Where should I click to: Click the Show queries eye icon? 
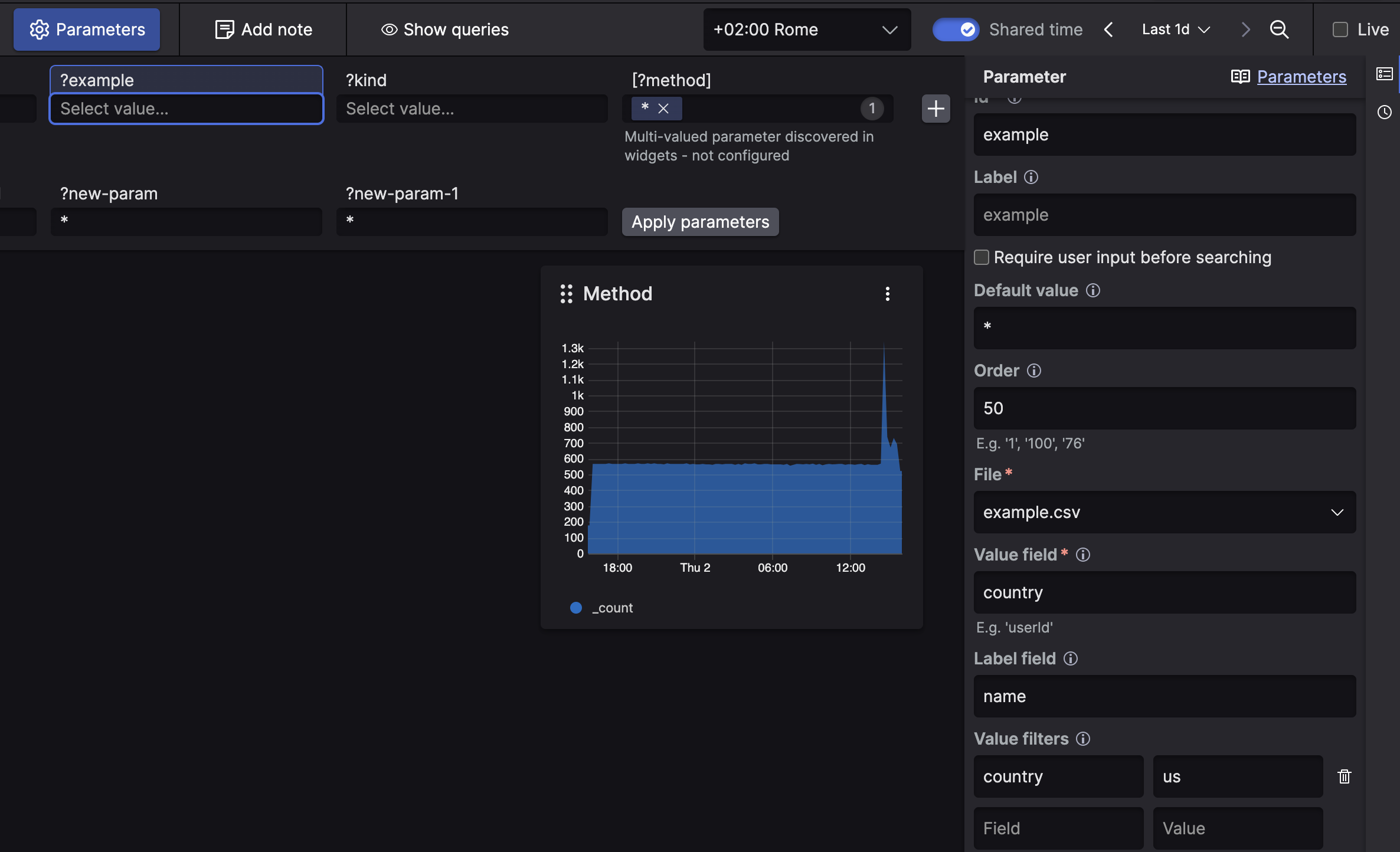(388, 30)
